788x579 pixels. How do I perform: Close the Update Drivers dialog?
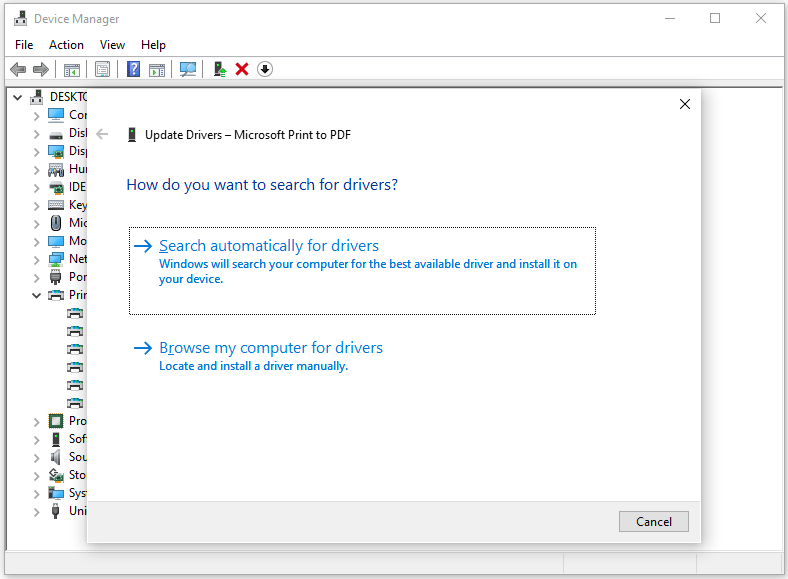point(685,104)
